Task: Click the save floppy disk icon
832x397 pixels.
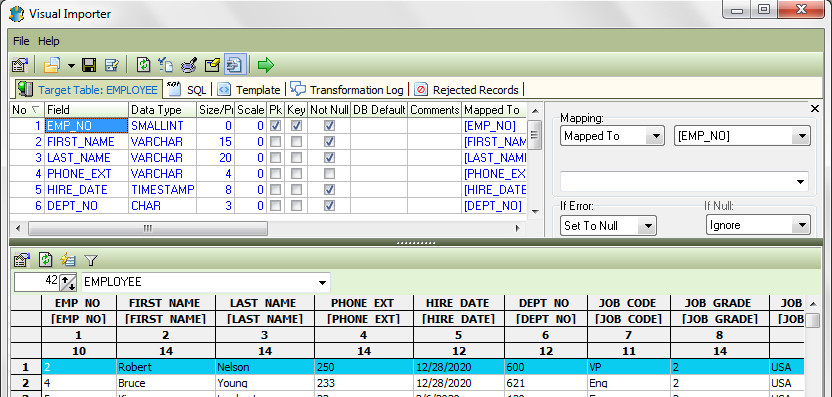Action: pos(89,65)
